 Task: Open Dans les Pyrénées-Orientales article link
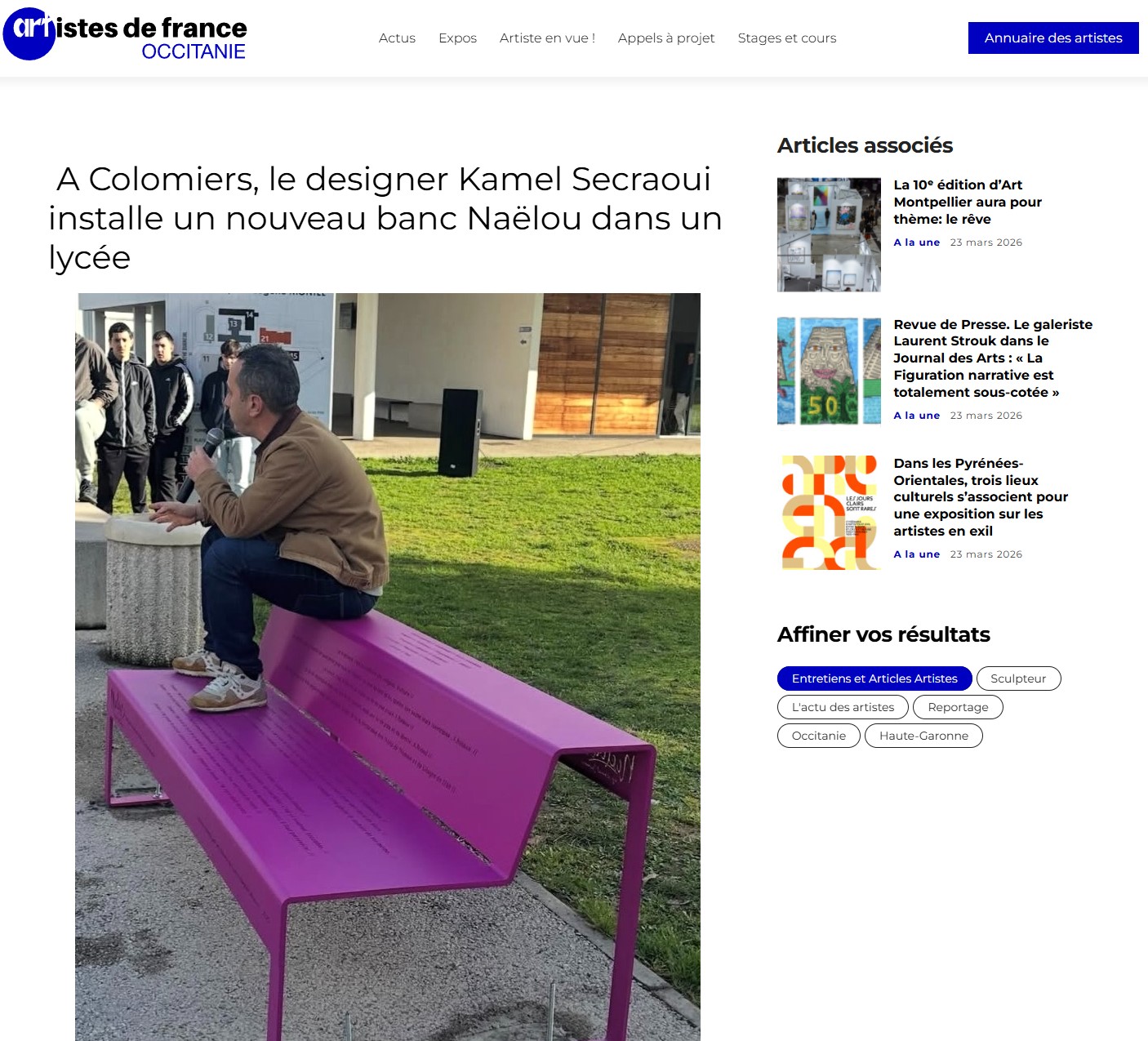pyautogui.click(x=981, y=496)
